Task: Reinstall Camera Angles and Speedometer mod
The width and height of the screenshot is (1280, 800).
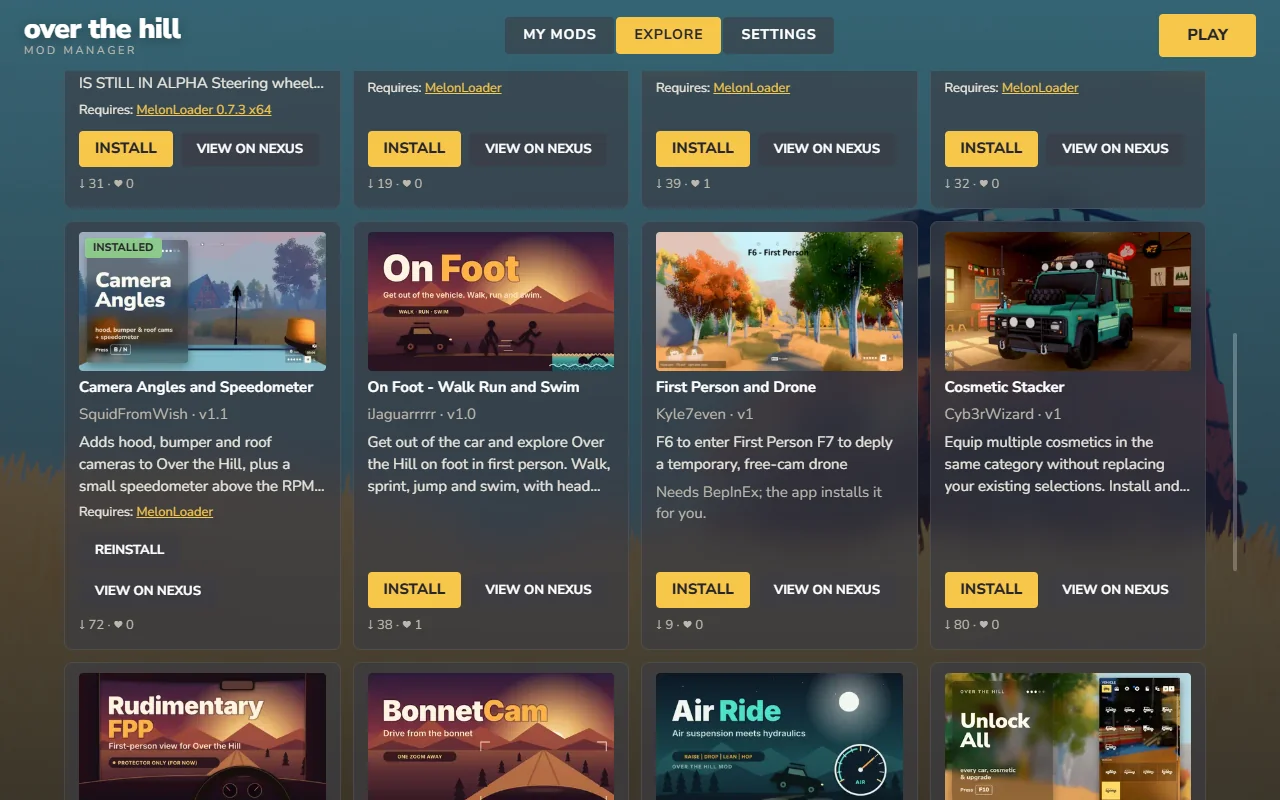Action: coord(130,549)
